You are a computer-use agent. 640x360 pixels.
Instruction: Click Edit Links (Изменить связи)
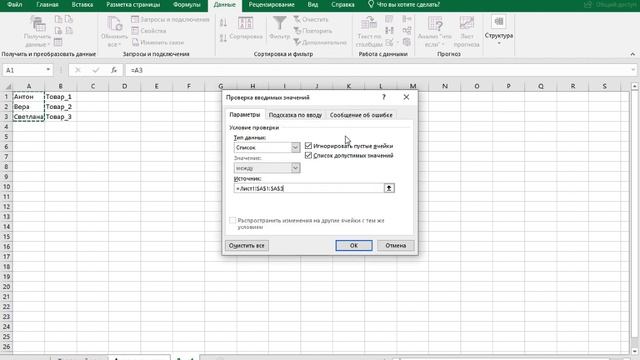point(158,42)
